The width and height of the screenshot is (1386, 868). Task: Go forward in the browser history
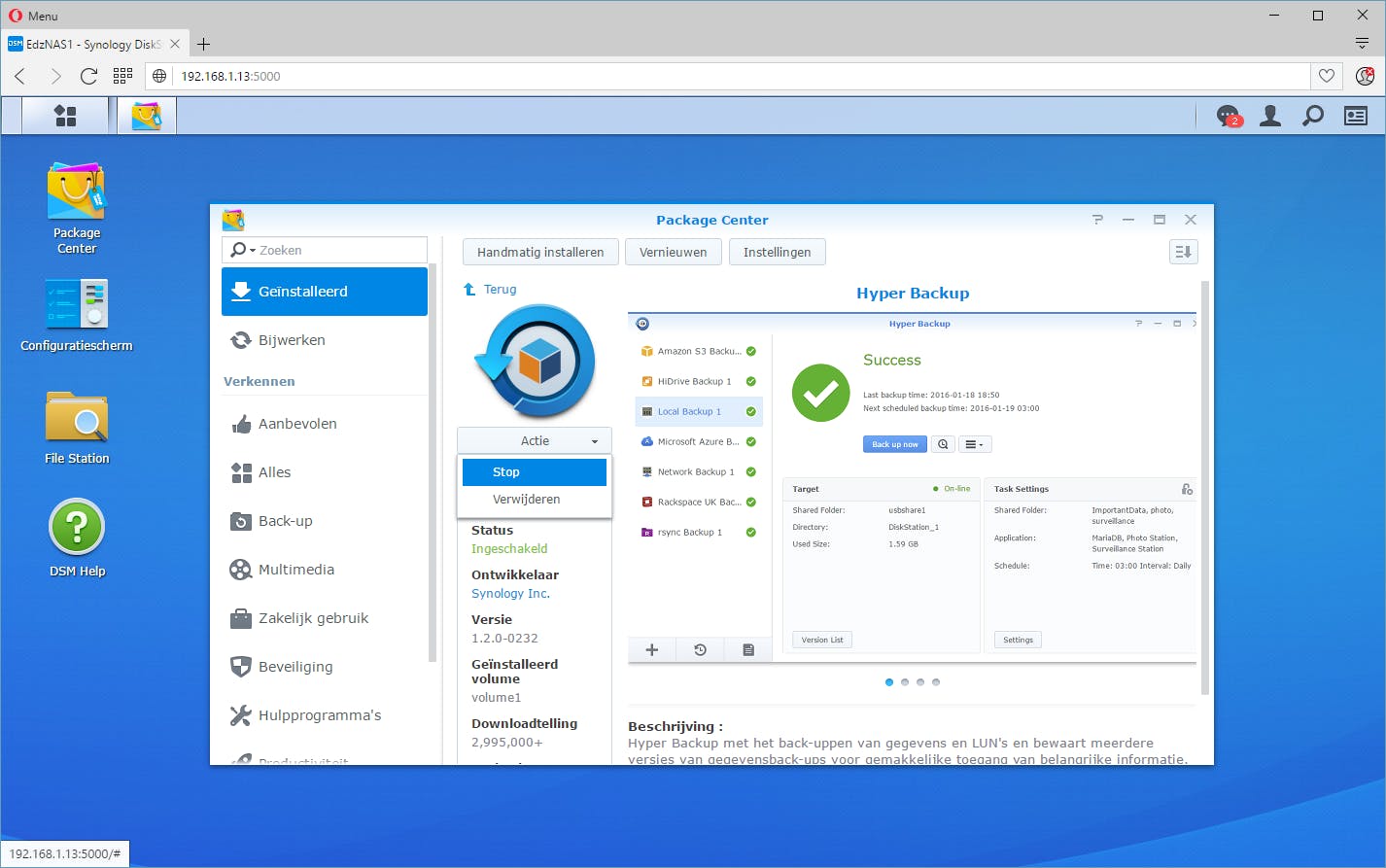[x=55, y=76]
